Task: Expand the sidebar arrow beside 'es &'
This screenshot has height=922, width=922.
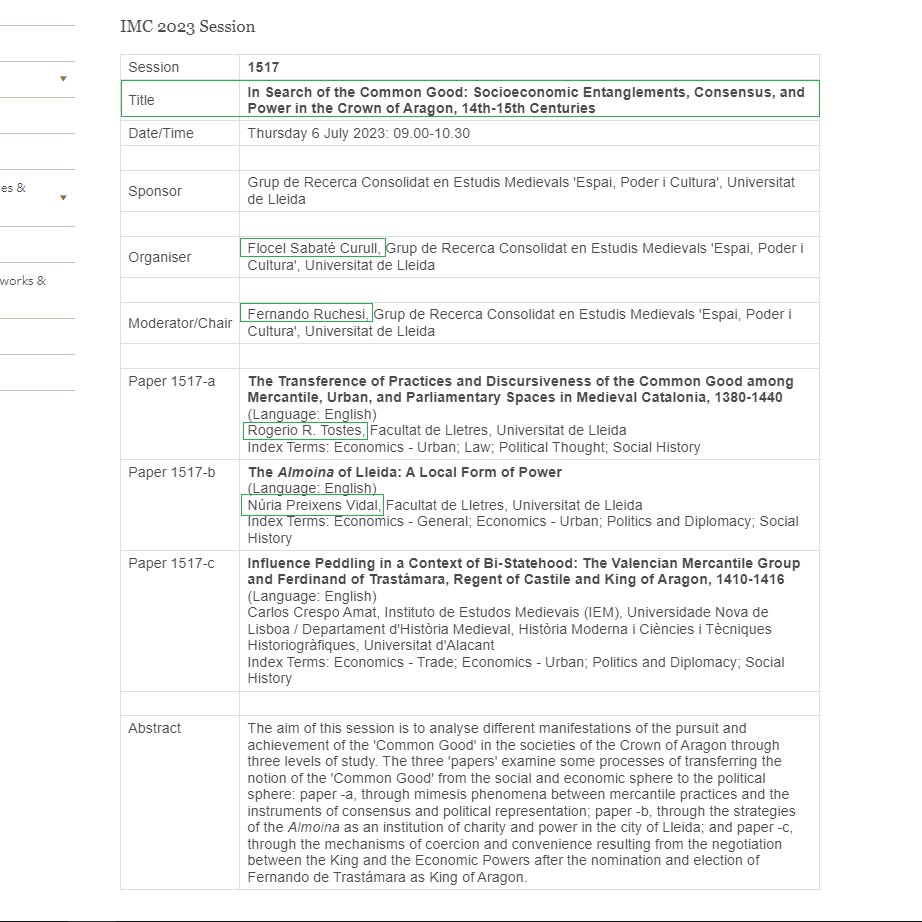Action: pos(63,198)
